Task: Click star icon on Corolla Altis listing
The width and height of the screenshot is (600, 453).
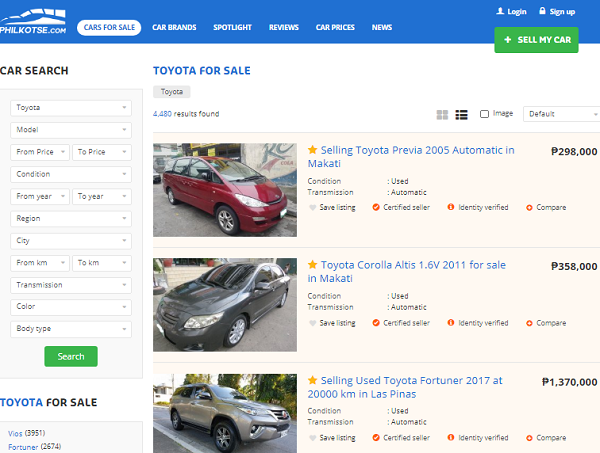Action: (313, 264)
